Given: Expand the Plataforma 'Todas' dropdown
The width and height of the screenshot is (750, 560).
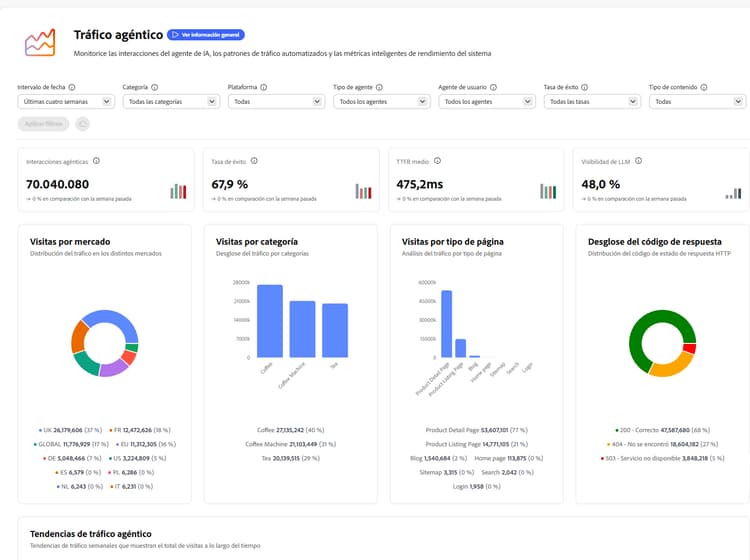Looking at the screenshot, I should (276, 101).
